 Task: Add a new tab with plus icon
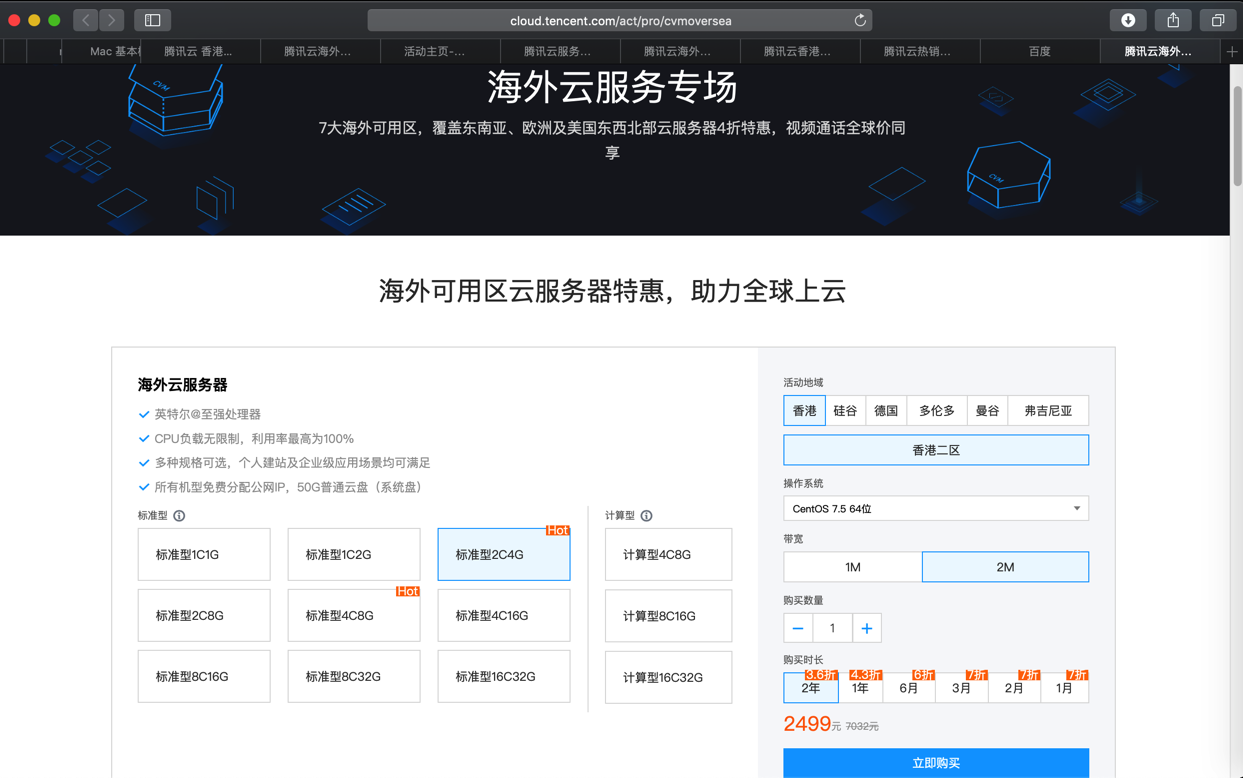[x=1231, y=51]
